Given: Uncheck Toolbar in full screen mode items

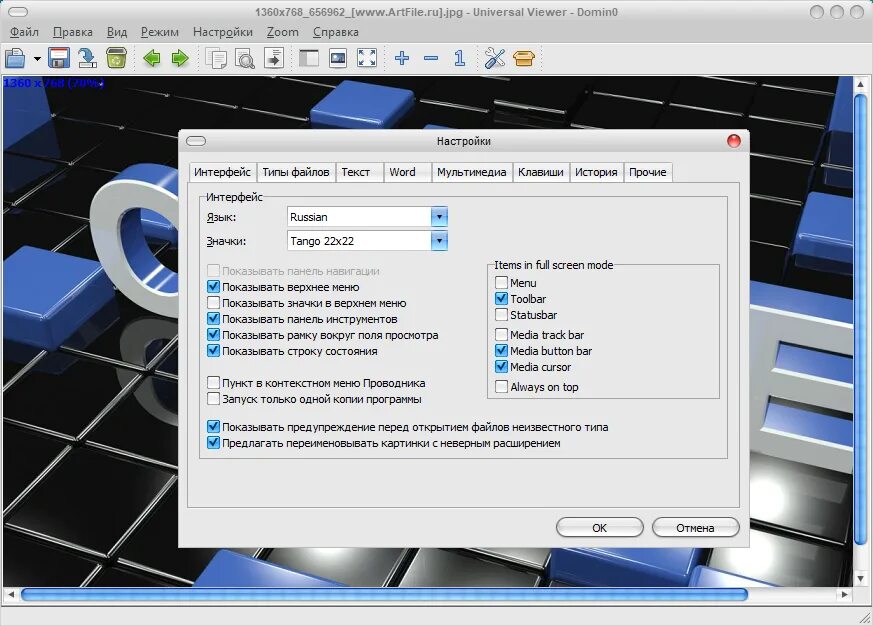Looking at the screenshot, I should click(x=501, y=299).
